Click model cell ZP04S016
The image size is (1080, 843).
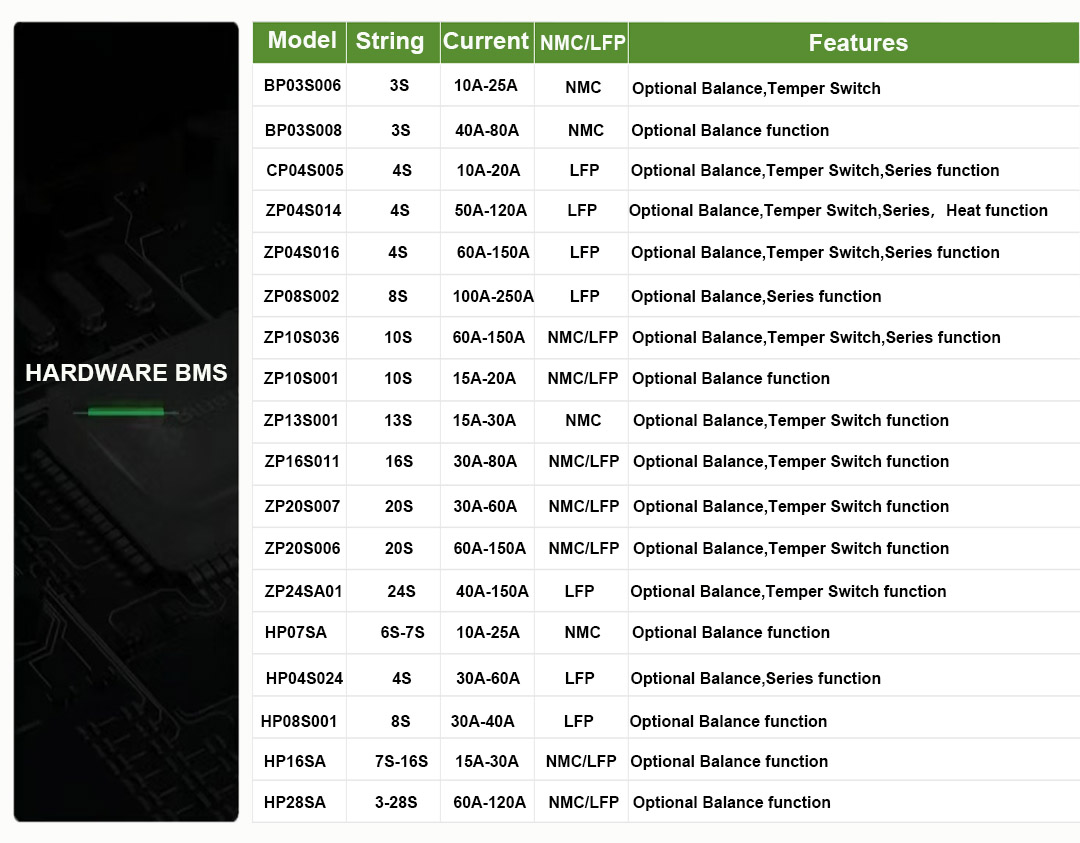click(x=302, y=252)
